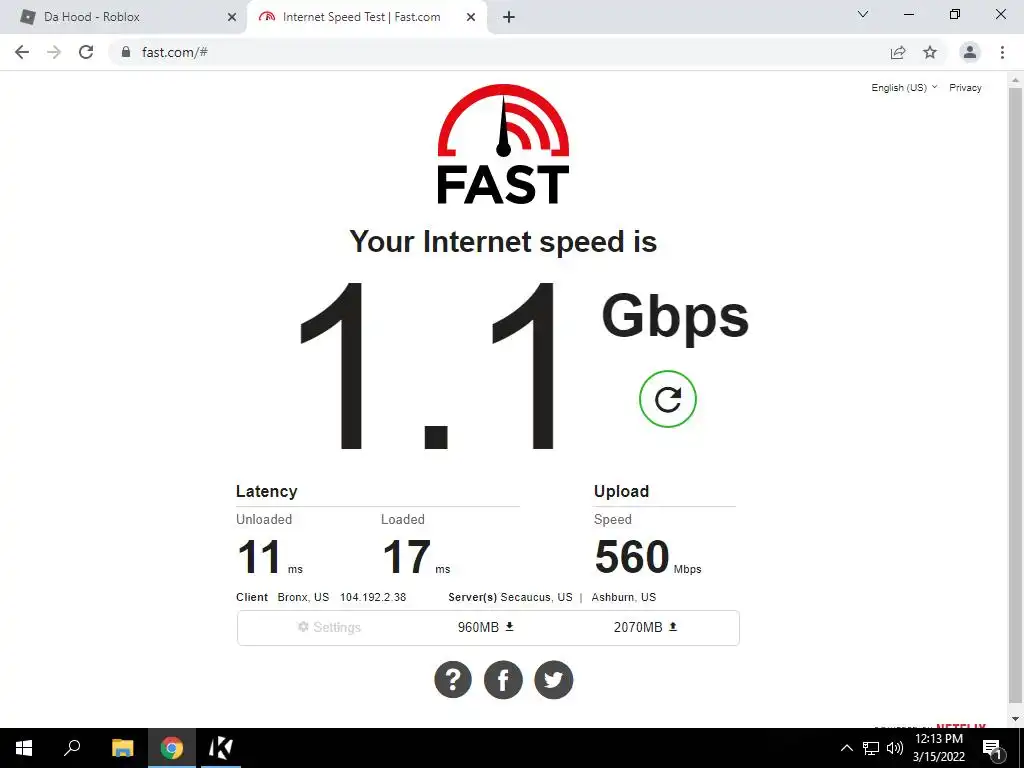The image size is (1024, 768).
Task: Open Chrome's three-dot menu
Action: (1002, 52)
